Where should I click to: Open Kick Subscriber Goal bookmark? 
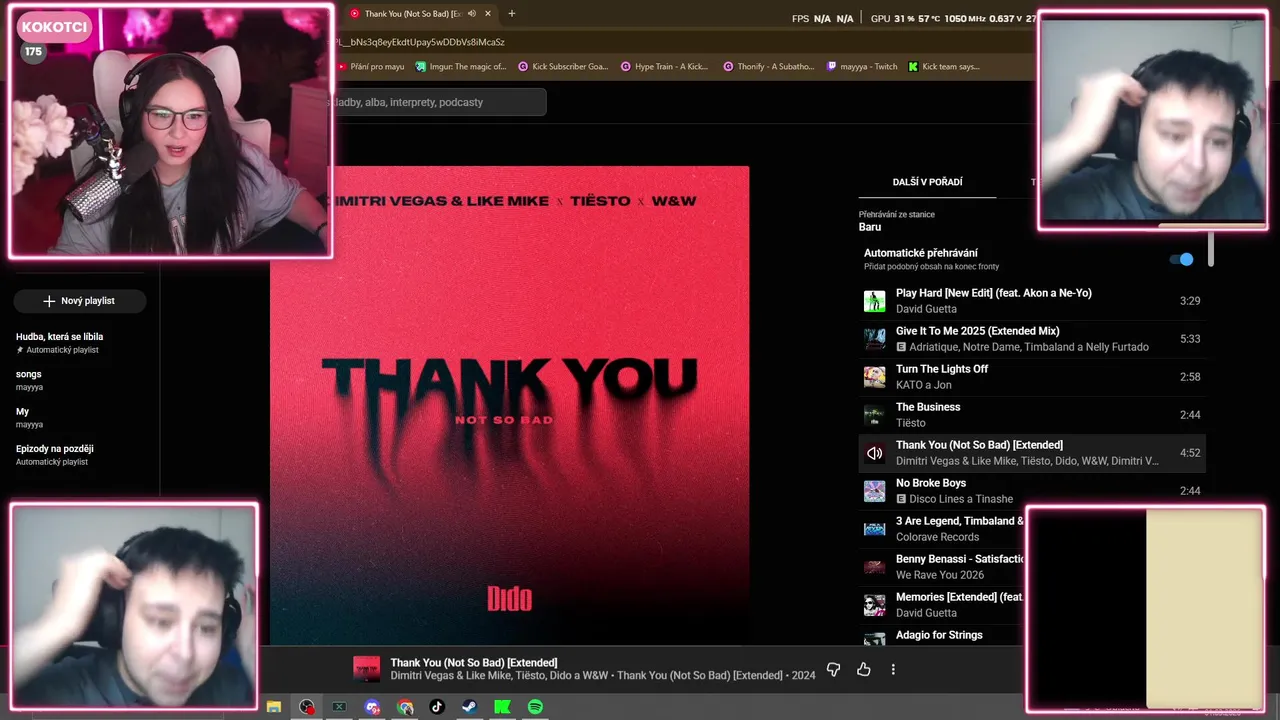point(563,66)
